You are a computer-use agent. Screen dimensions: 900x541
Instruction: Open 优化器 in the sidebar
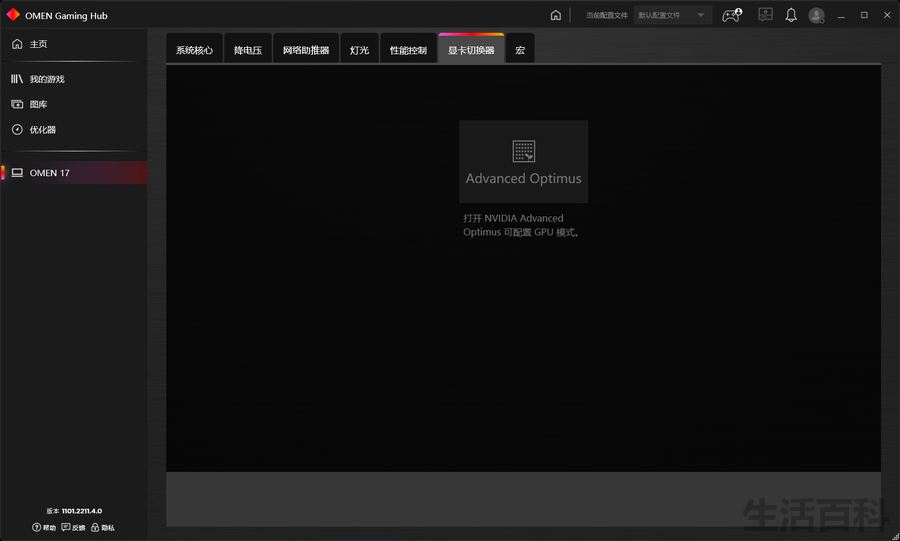(x=73, y=130)
